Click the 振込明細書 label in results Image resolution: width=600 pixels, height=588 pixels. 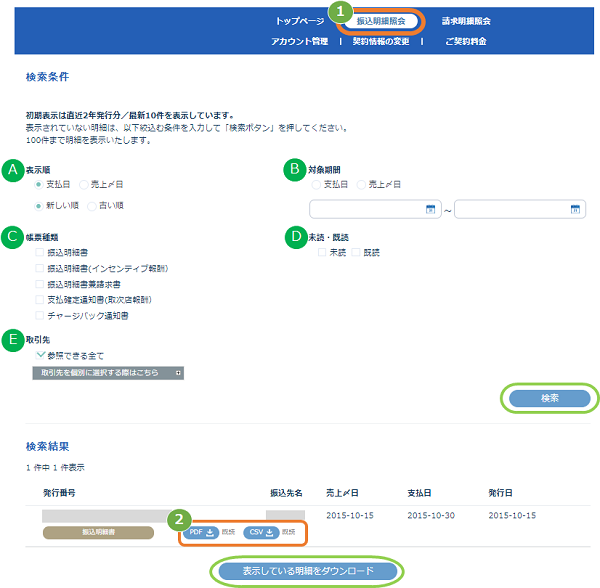click(x=98, y=532)
